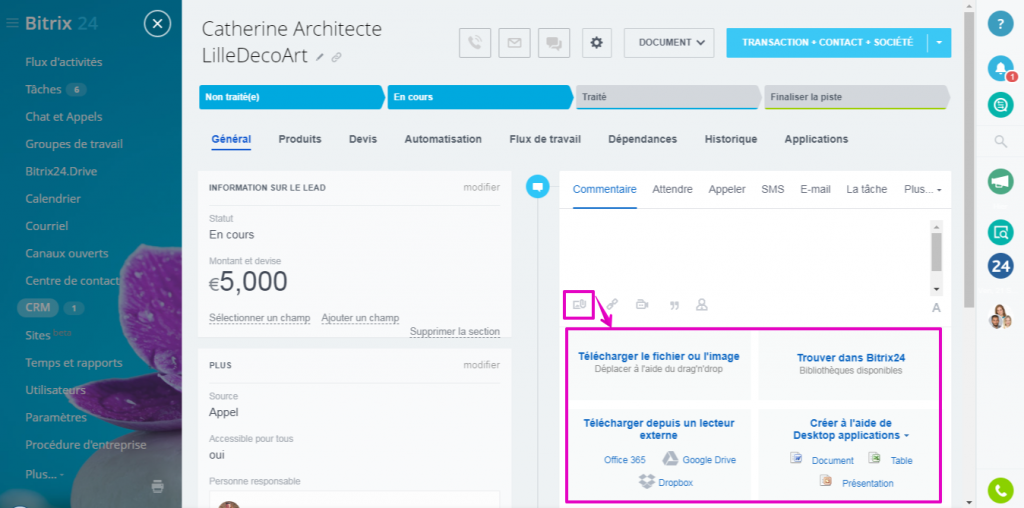
Task: Open notifications bell icon
Action: tap(1000, 68)
